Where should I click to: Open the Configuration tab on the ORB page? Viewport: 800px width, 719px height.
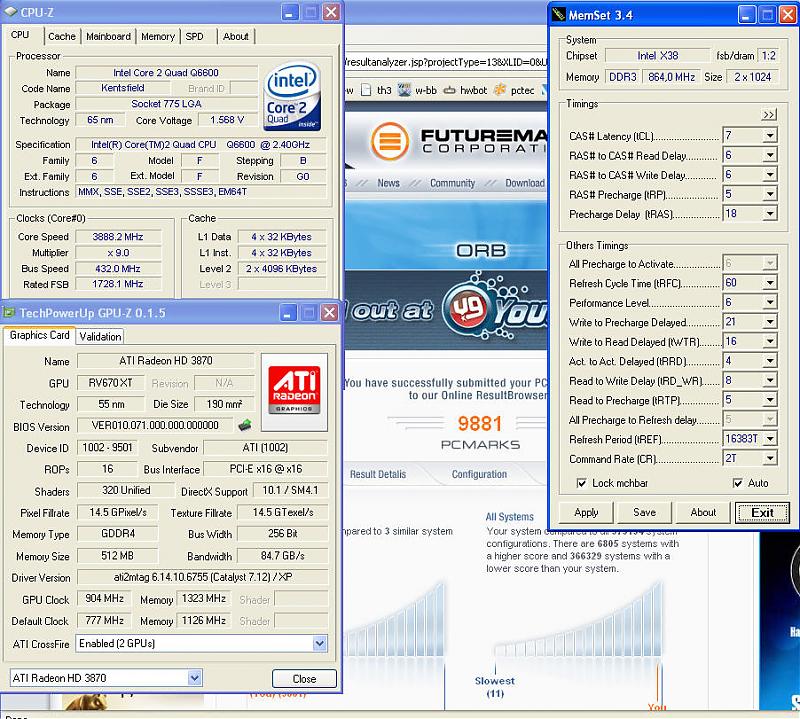point(479,474)
